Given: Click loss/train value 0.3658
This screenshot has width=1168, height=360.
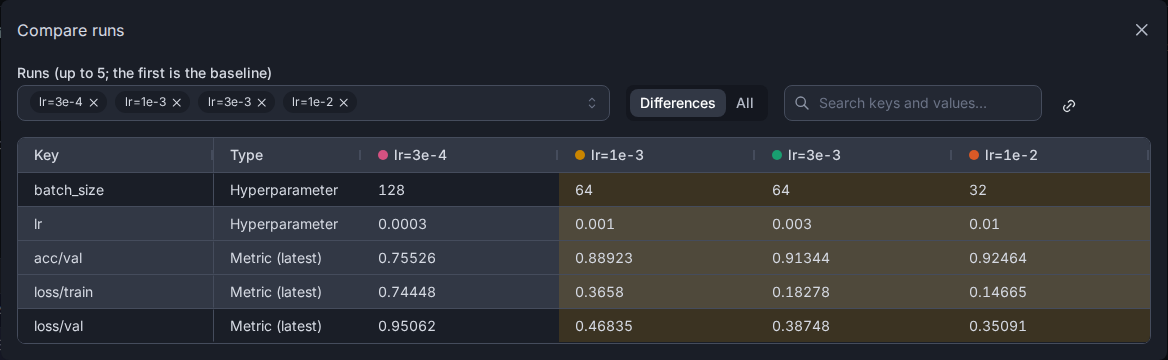Looking at the screenshot, I should click(600, 292).
